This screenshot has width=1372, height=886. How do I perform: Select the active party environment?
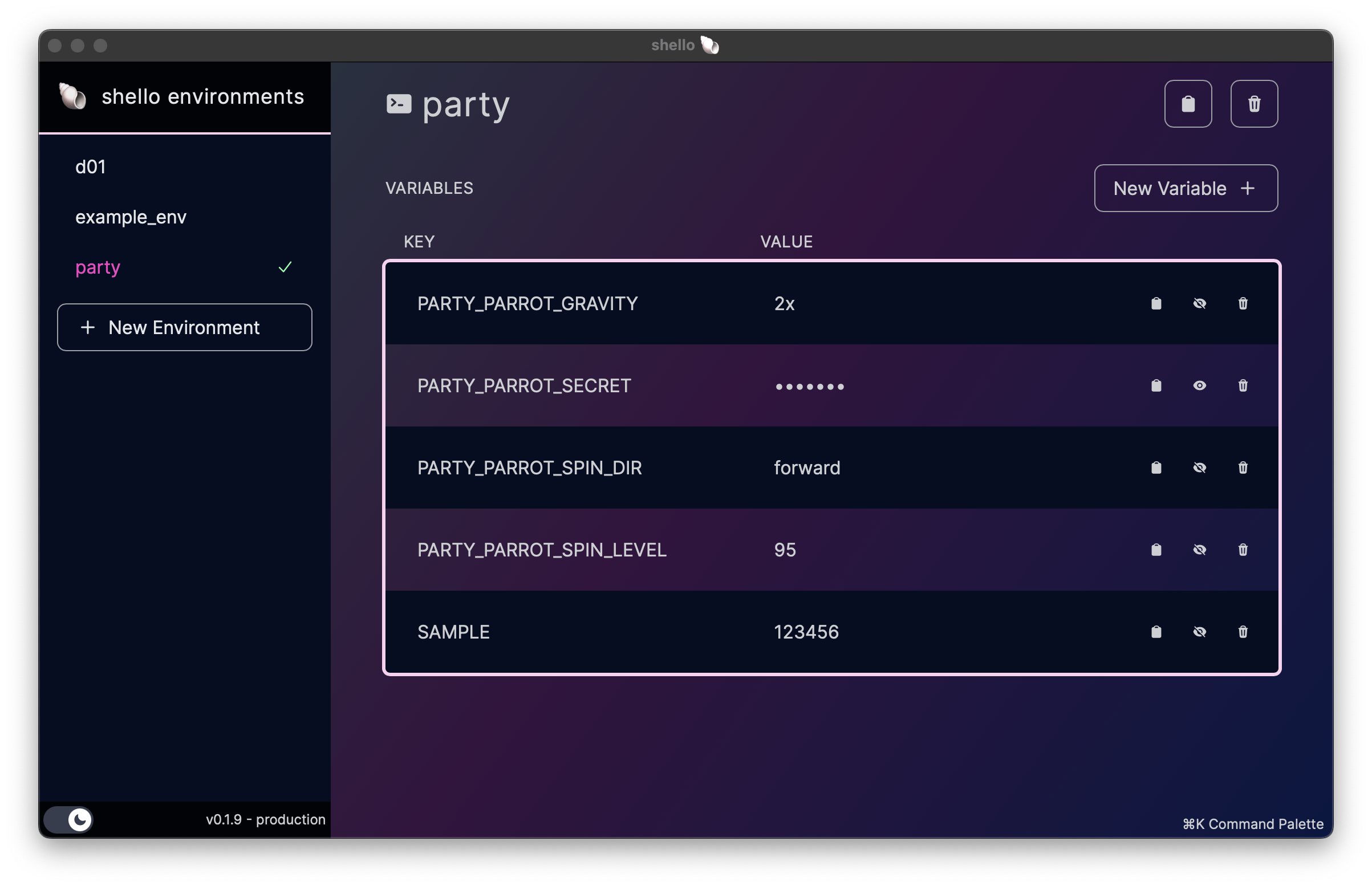[98, 267]
